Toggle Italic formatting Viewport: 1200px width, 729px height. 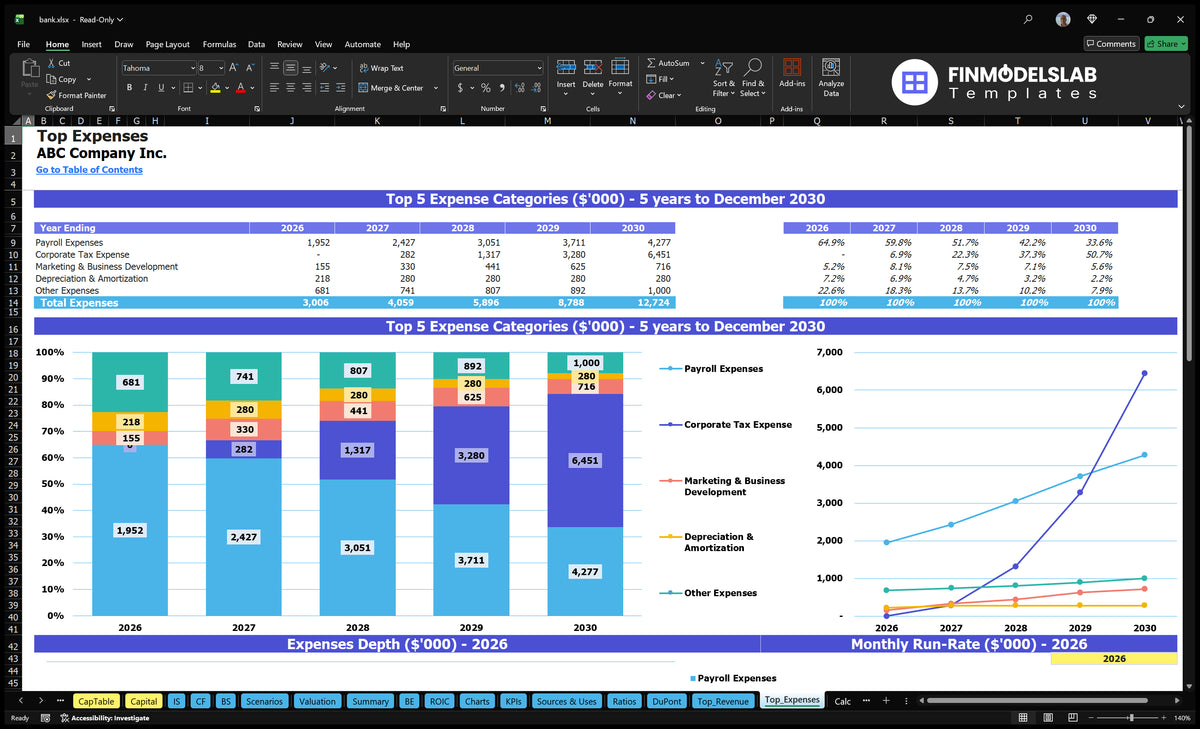click(145, 87)
